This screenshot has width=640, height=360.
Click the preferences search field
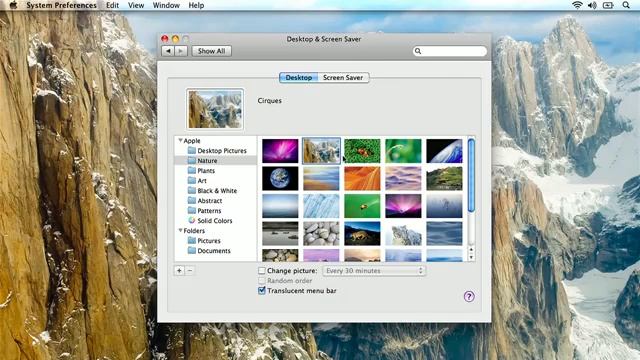coord(450,51)
